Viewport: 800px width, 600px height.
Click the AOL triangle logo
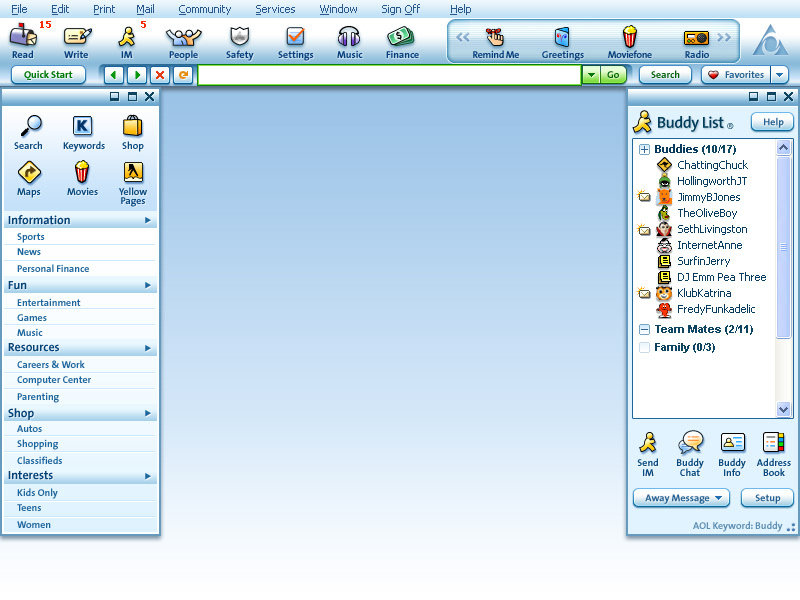click(x=770, y=41)
